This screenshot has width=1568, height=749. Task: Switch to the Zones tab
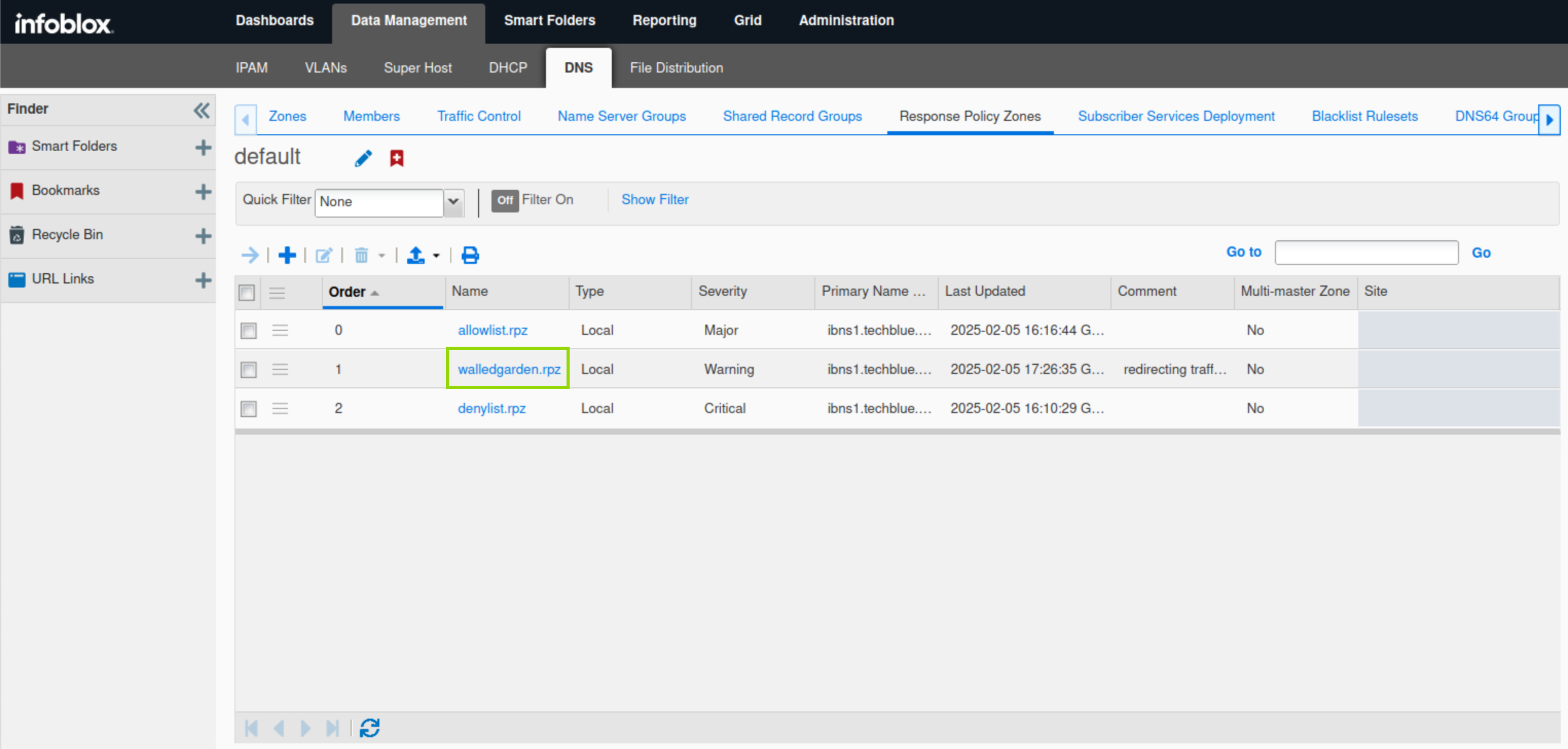tap(287, 116)
